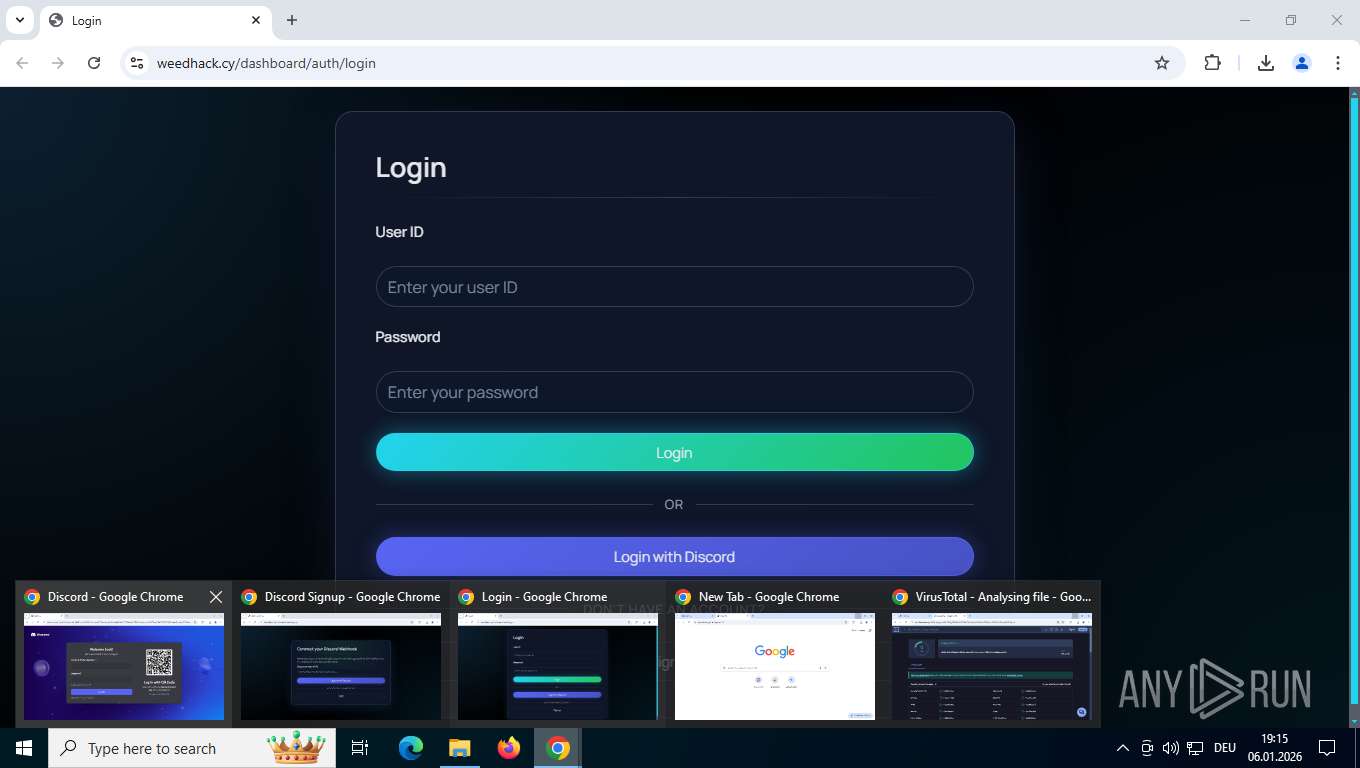Switch to New Tab window preview
Image resolution: width=1360 pixels, height=768 pixels.
pyautogui.click(x=775, y=654)
